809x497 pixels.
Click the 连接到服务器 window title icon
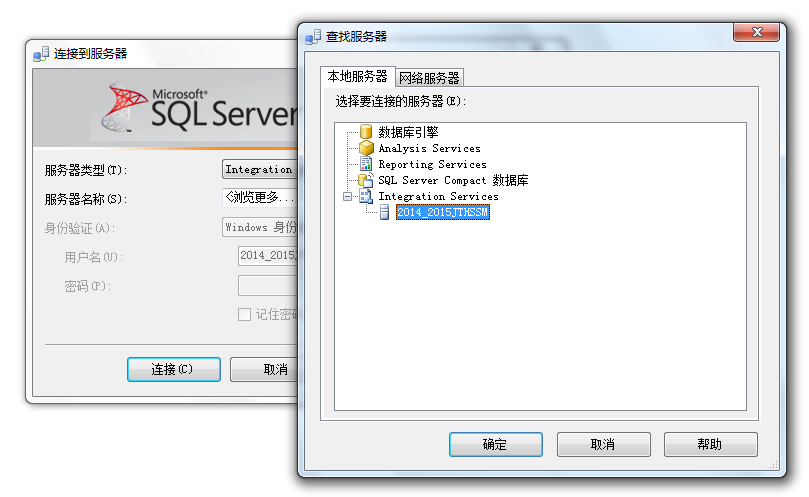click(41, 54)
